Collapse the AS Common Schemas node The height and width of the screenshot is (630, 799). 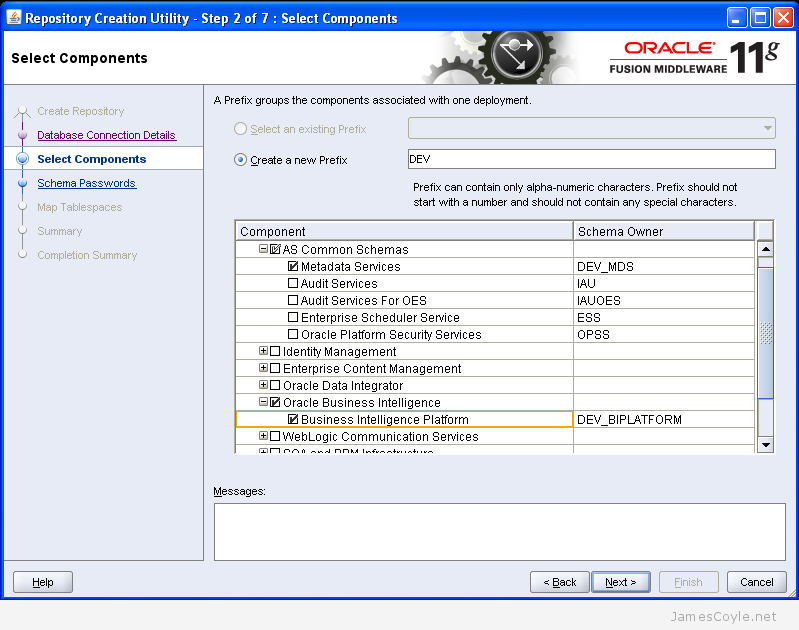(x=263, y=249)
